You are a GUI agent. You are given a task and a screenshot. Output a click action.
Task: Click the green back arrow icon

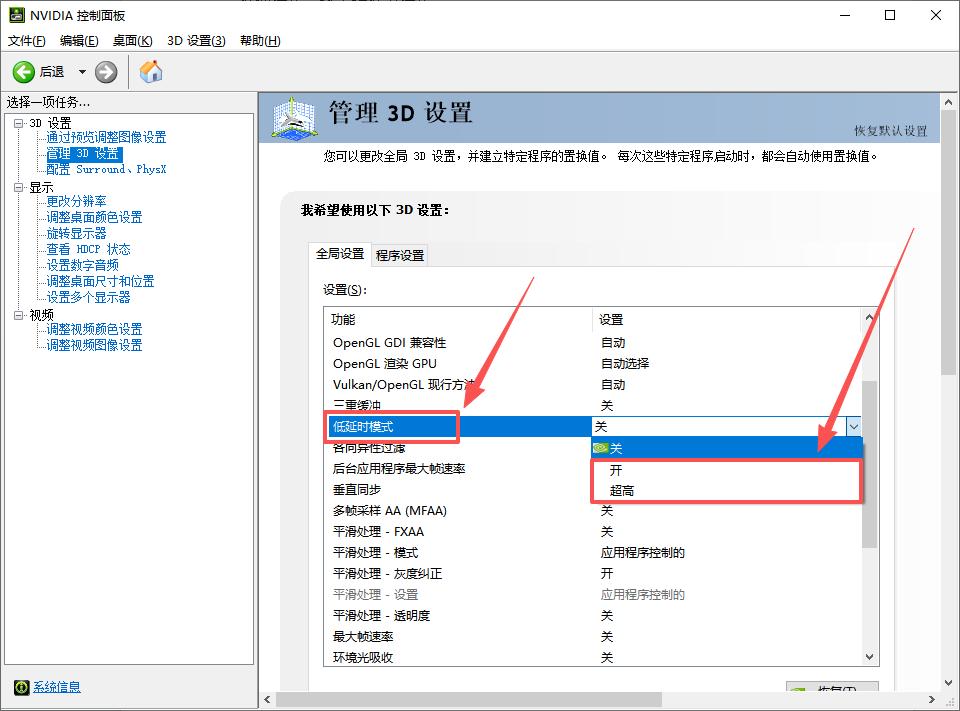click(x=24, y=72)
